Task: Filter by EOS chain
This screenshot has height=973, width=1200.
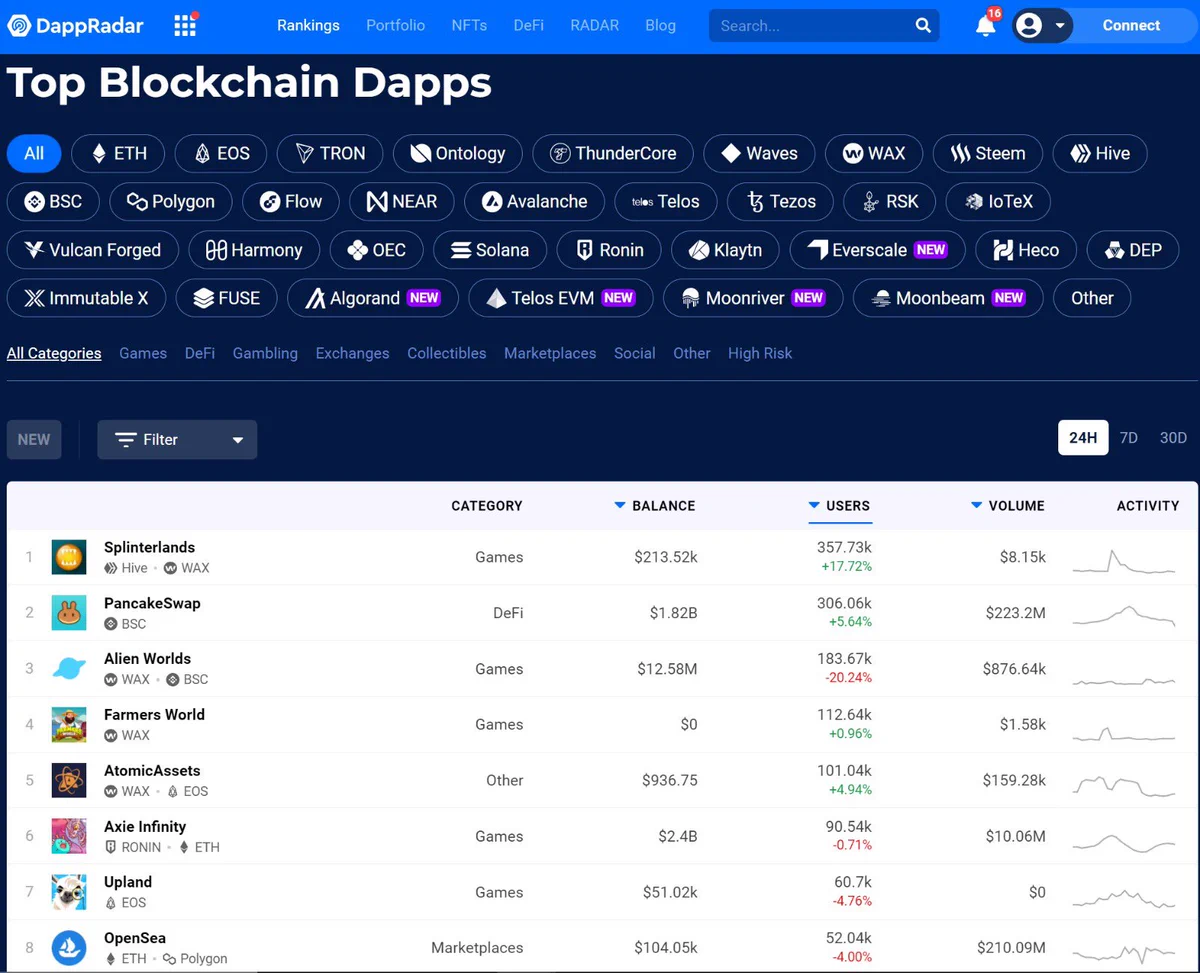Action: point(221,154)
